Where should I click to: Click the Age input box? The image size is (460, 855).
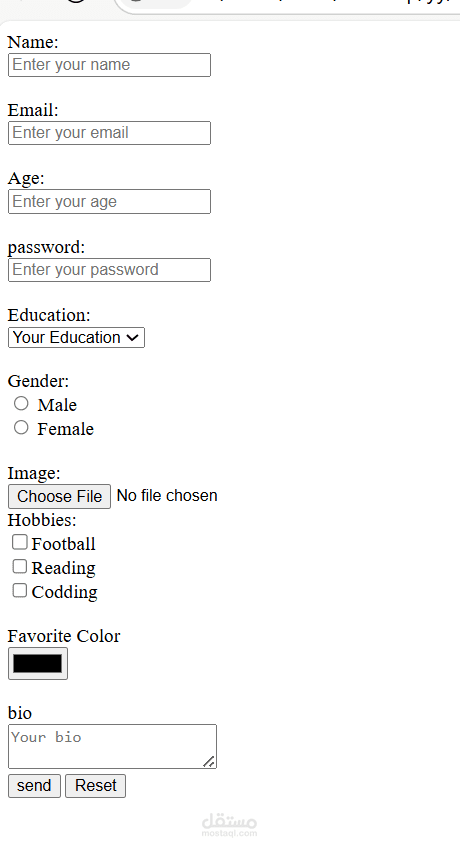(109, 202)
